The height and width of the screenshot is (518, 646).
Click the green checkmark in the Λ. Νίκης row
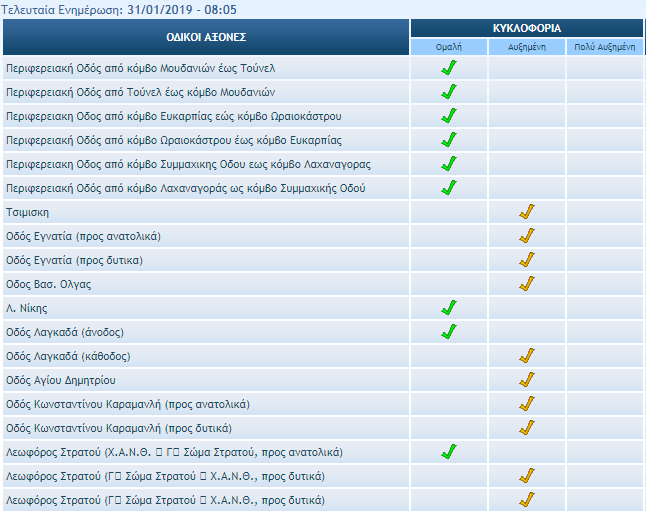click(x=449, y=308)
